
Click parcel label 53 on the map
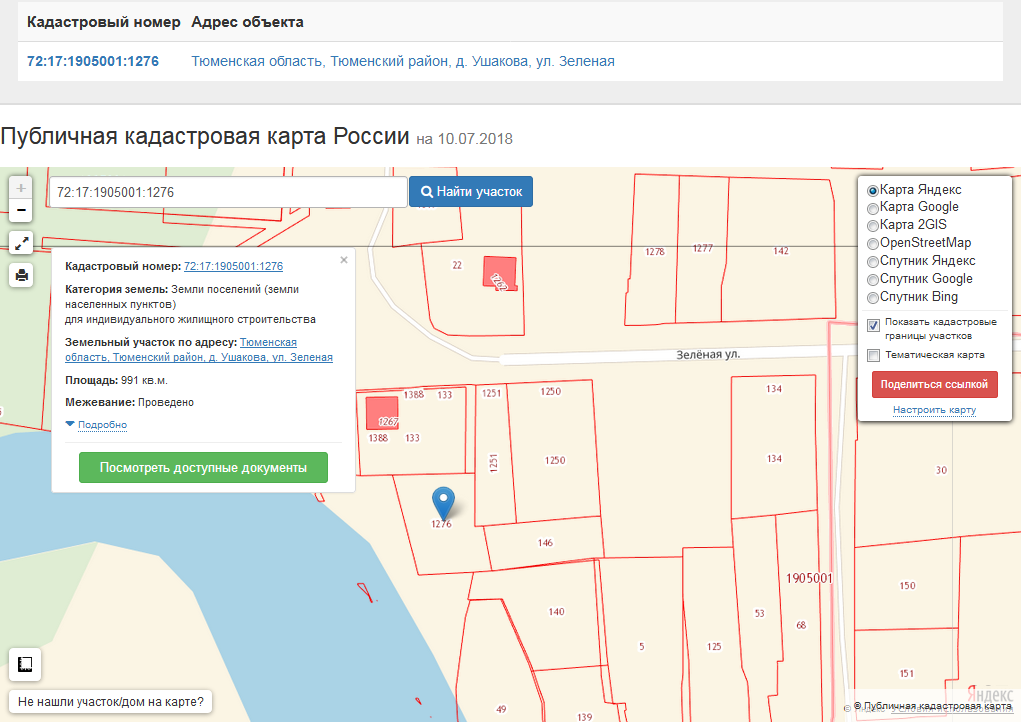click(x=759, y=613)
